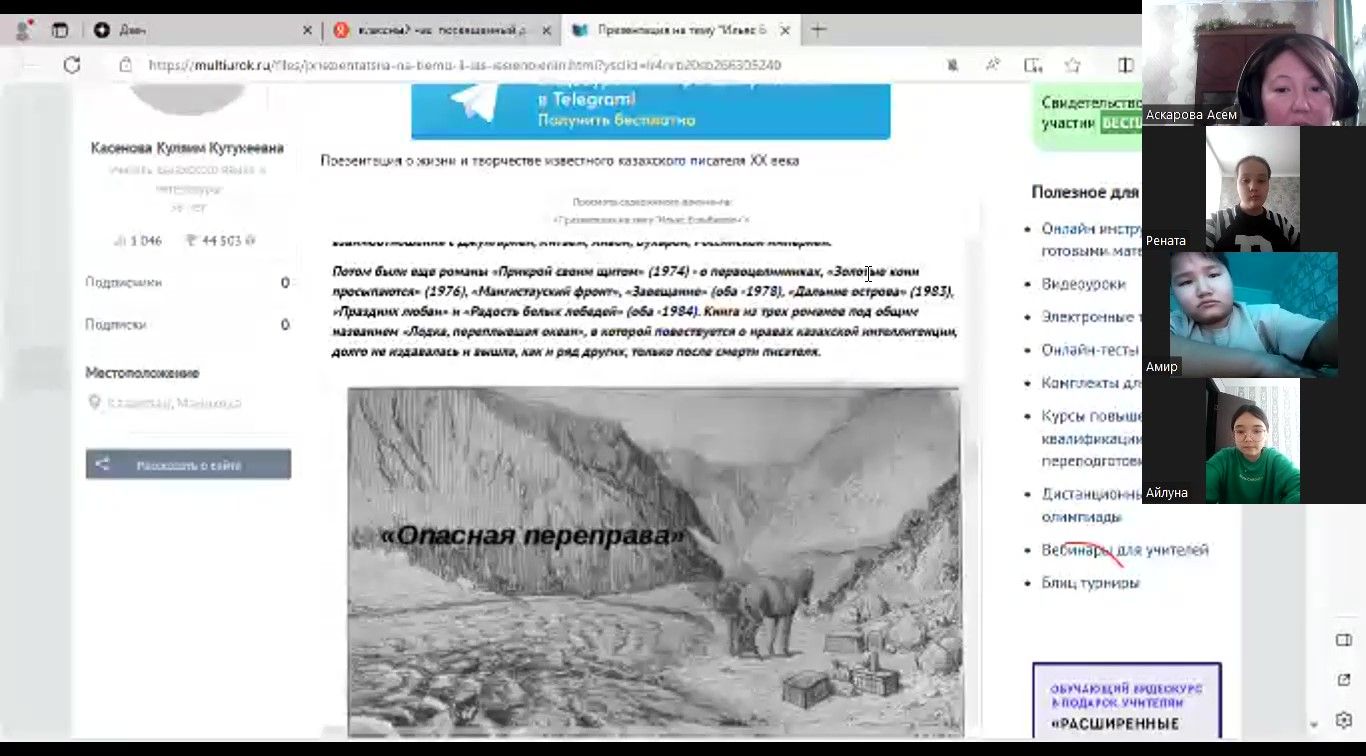Image resolution: width=1366 pixels, height=756 pixels.
Task: Open the "Блиц турниры" link
Action: [1090, 583]
